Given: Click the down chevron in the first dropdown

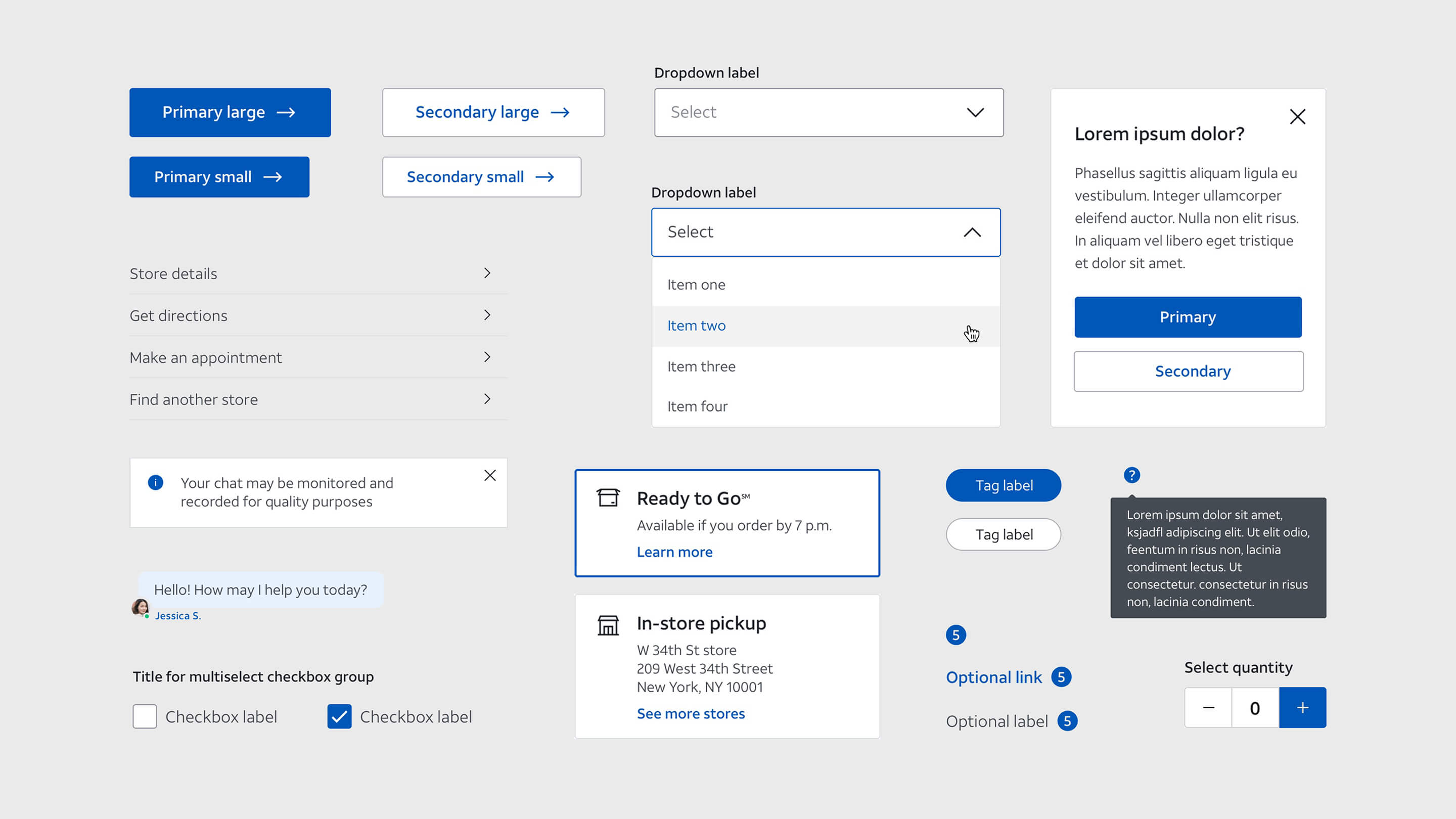Looking at the screenshot, I should point(975,112).
